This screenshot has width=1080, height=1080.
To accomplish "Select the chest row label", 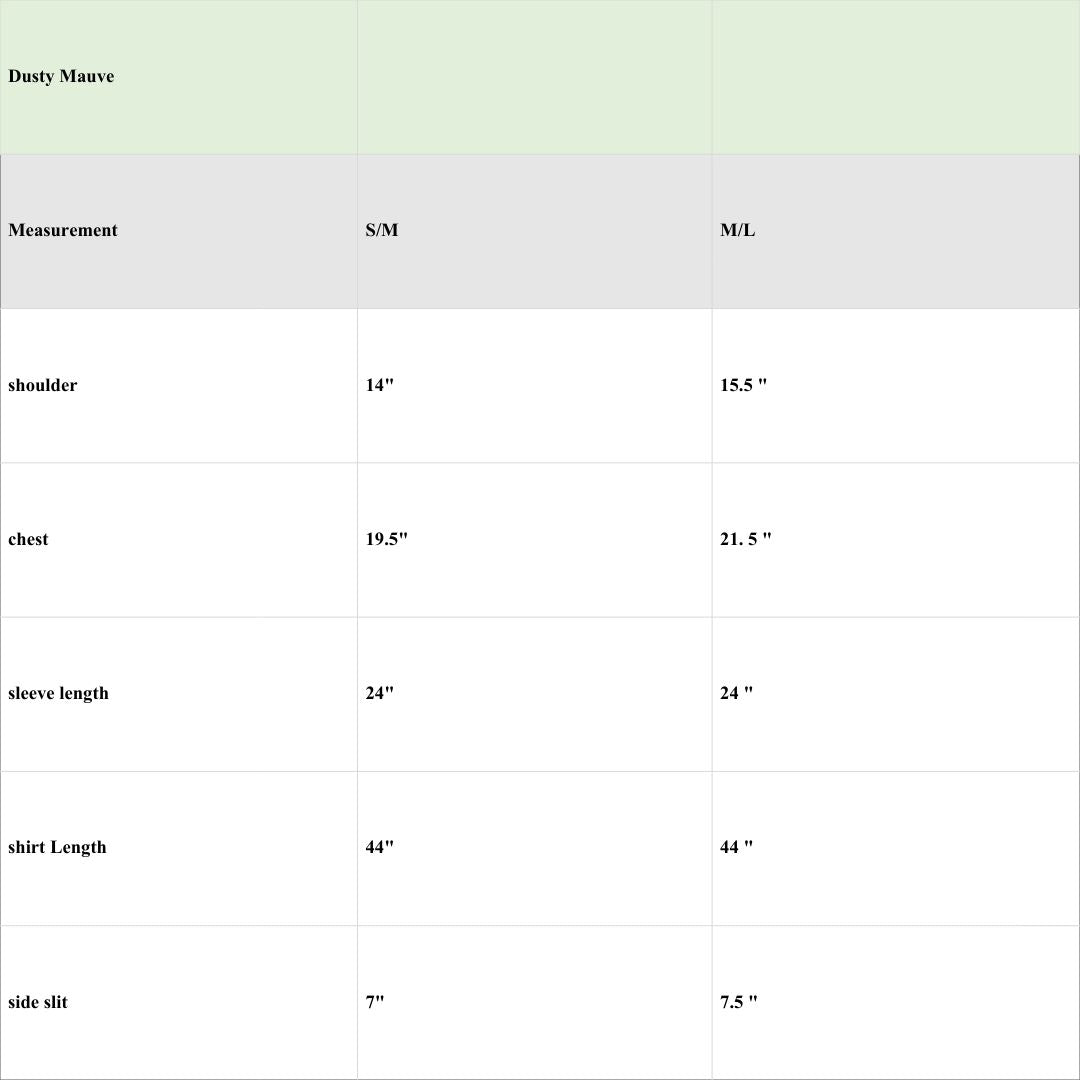I will (x=28, y=540).
